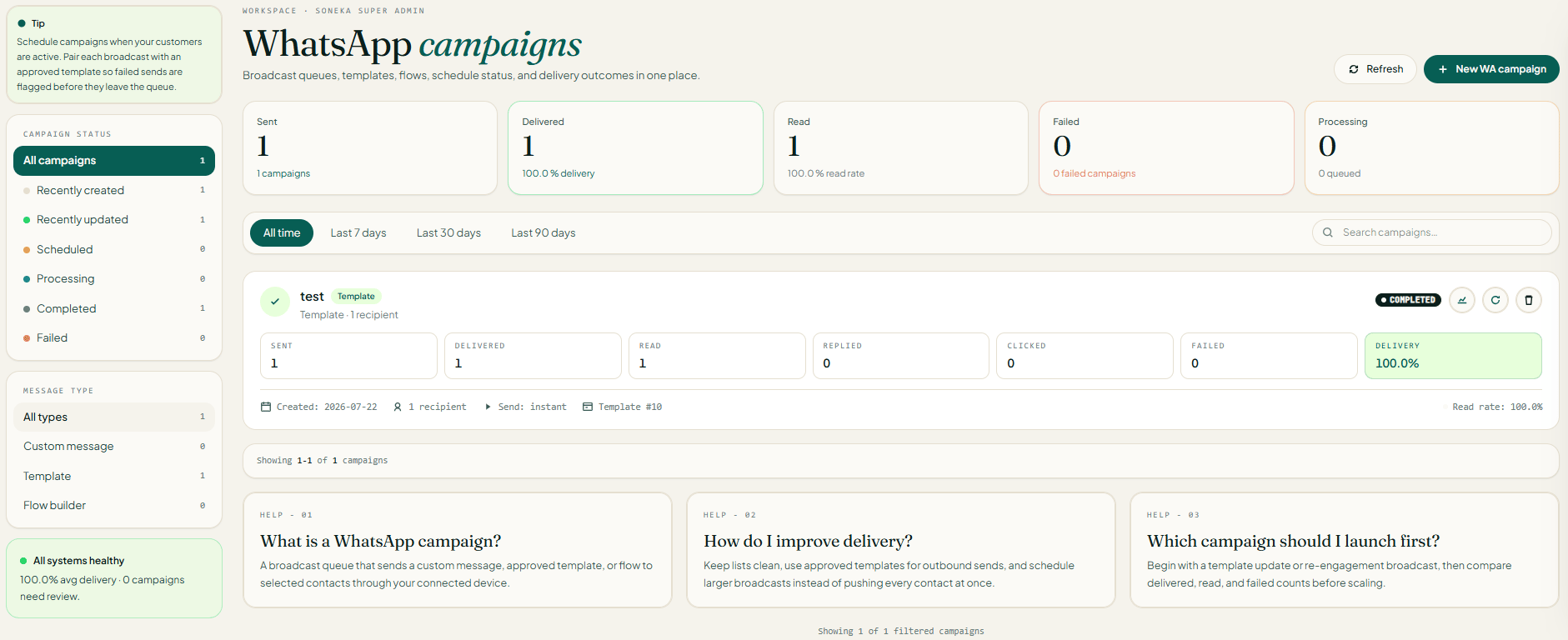This screenshot has height=640, width=1568.
Task: Click the green Template tag next to test
Action: click(x=356, y=297)
